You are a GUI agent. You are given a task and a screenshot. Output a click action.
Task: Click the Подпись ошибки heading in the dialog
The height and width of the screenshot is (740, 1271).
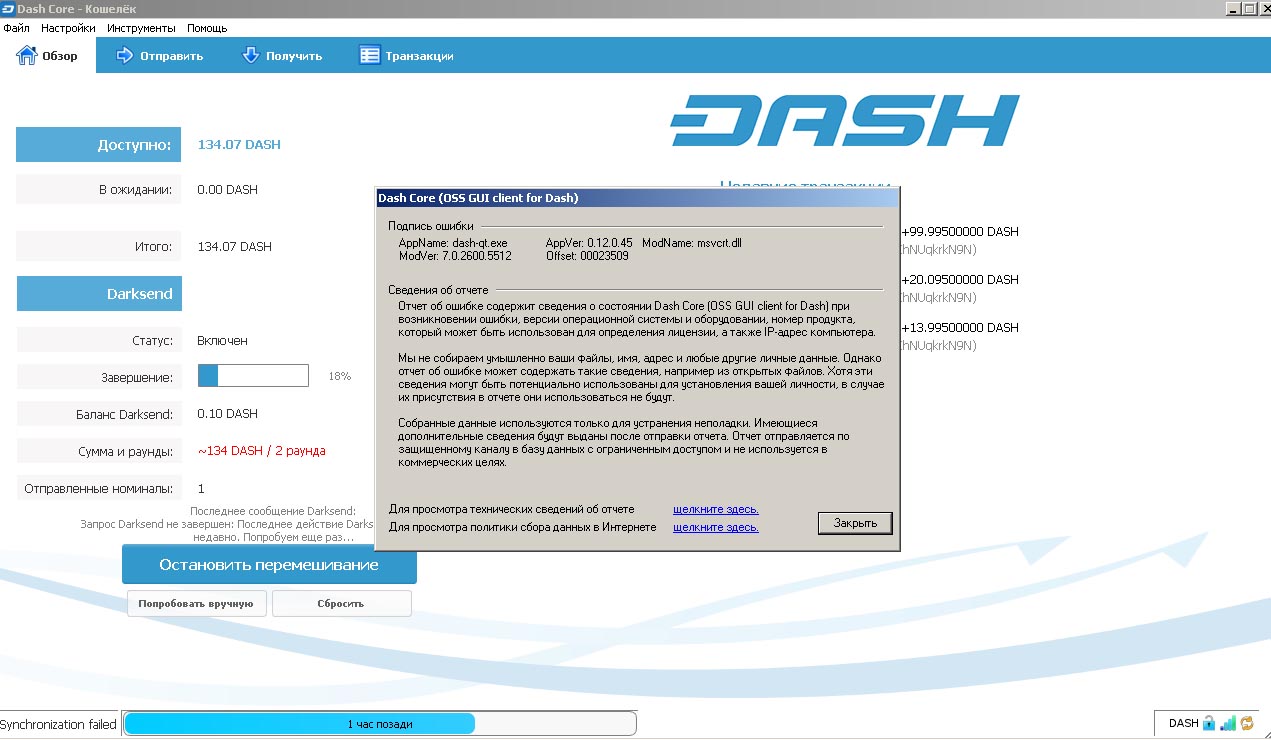click(431, 227)
